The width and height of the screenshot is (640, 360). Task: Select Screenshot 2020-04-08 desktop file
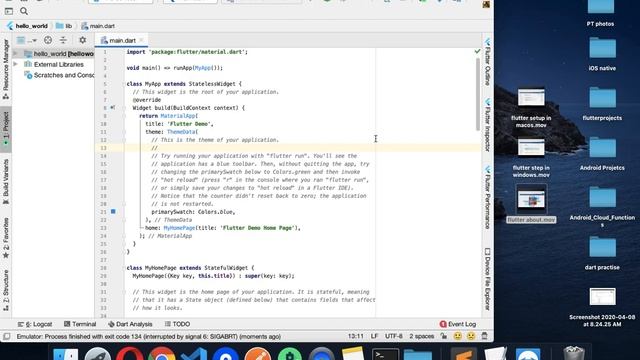pyautogui.click(x=602, y=307)
